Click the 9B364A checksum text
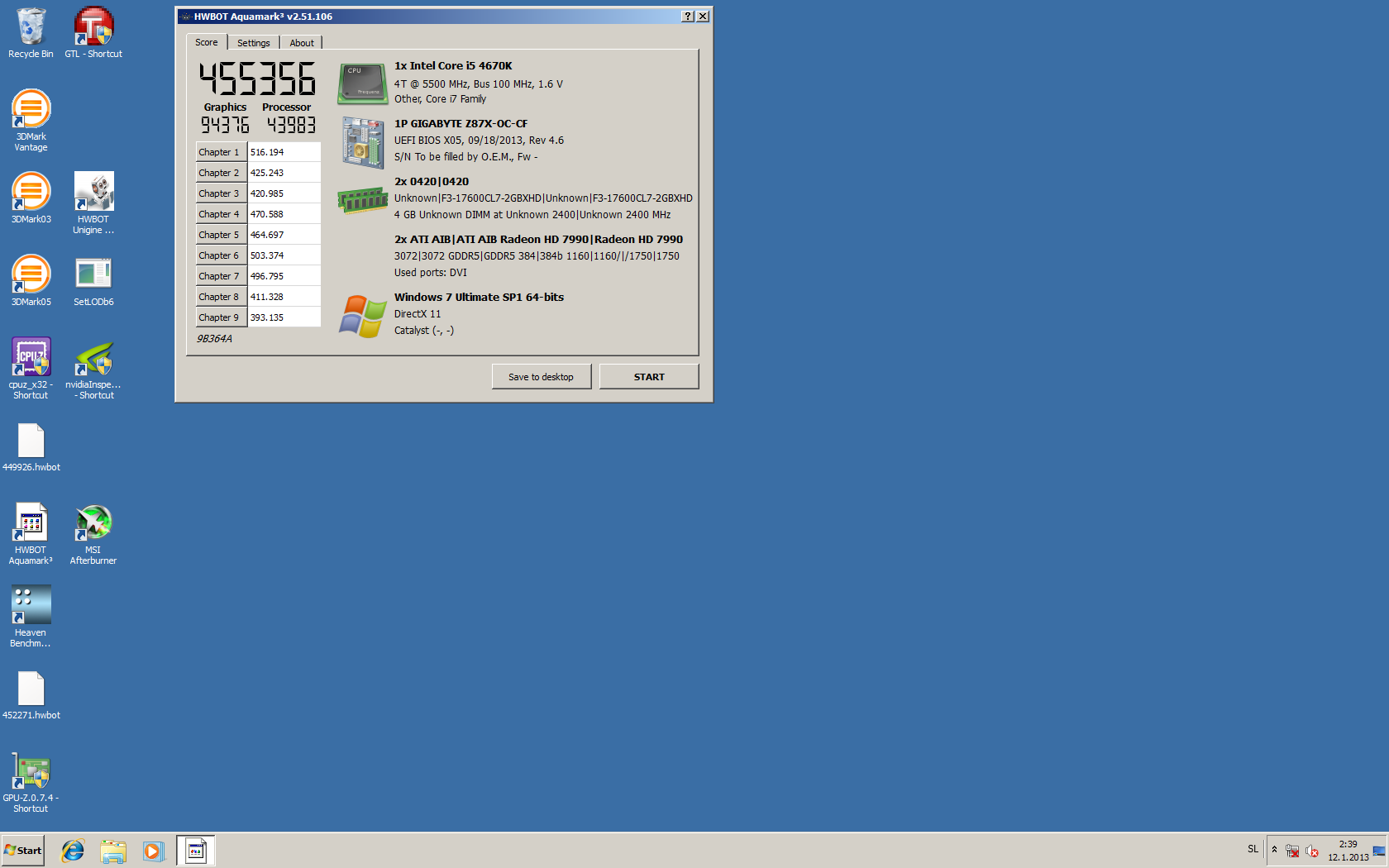 [214, 339]
